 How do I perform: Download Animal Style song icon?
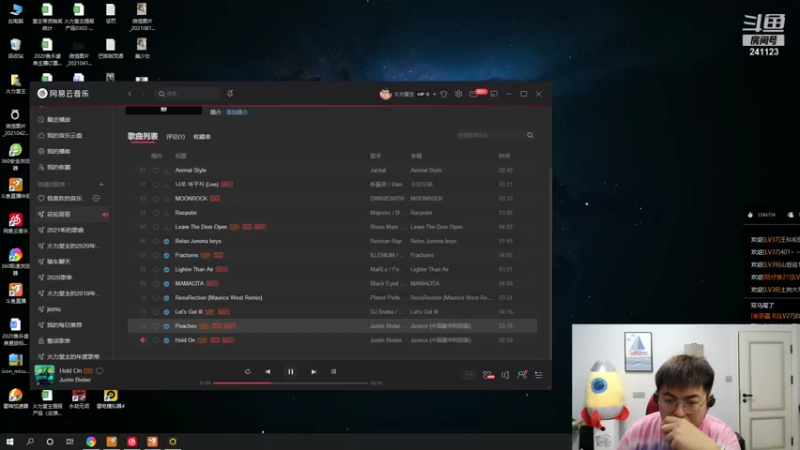[166, 170]
